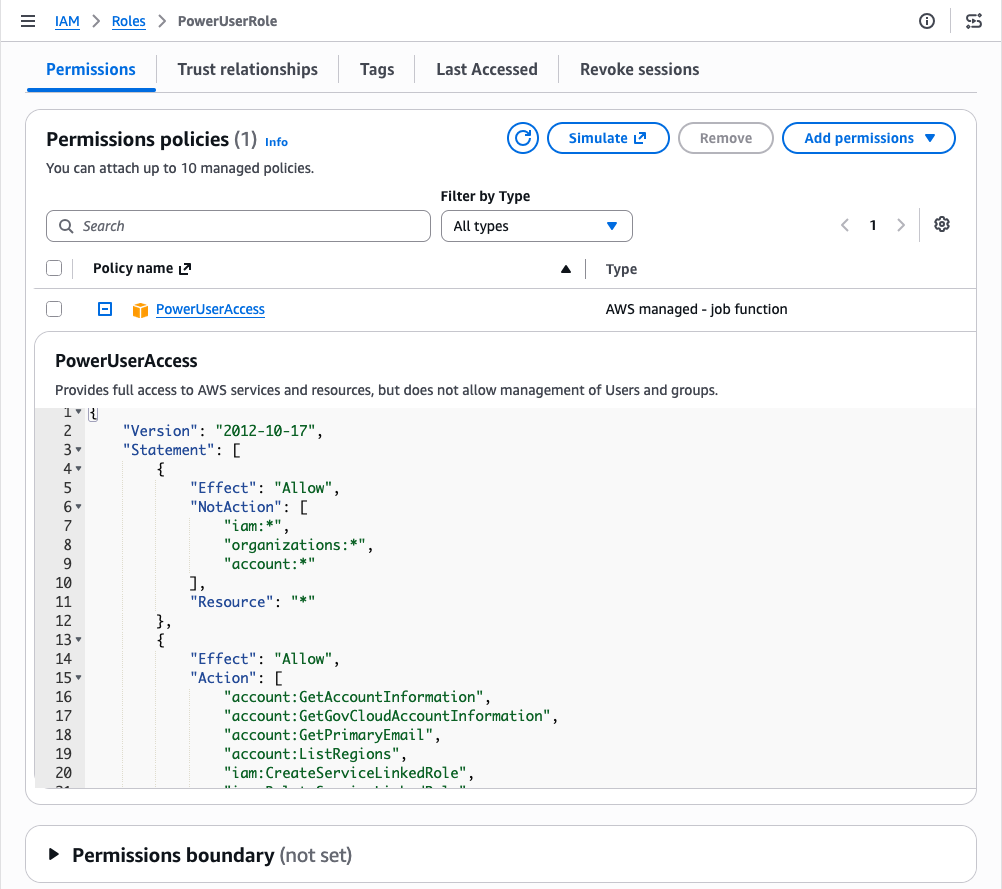The width and height of the screenshot is (1002, 889).
Task: Open the Trust relationships tab
Action: point(247,69)
